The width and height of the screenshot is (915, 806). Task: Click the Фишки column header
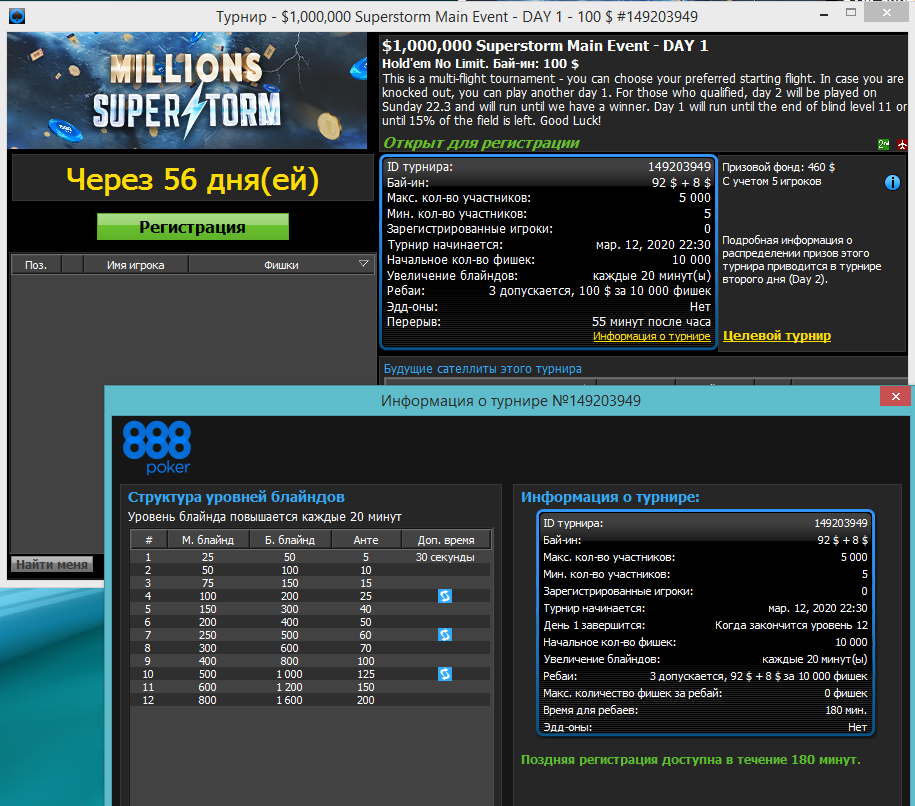281,265
